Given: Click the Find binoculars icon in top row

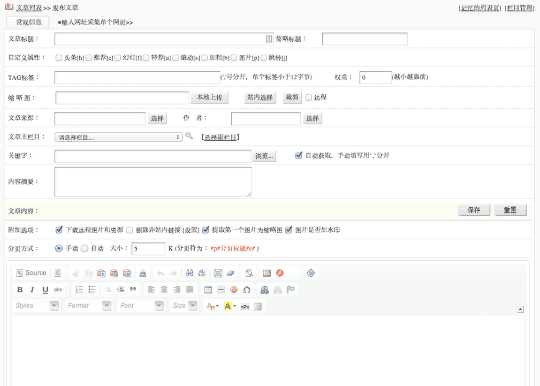Looking at the screenshot, I should (x=189, y=273).
